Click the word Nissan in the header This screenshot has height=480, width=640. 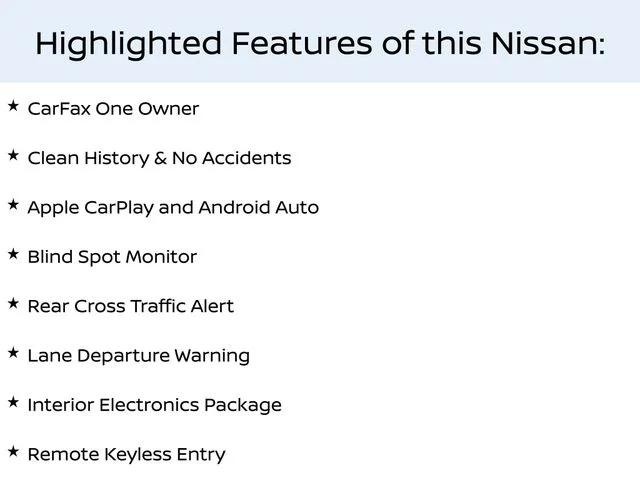(x=544, y=43)
